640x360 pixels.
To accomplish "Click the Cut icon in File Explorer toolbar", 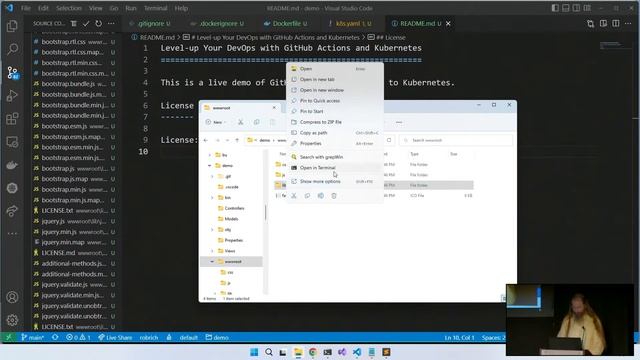I will pyautogui.click(x=241, y=122).
